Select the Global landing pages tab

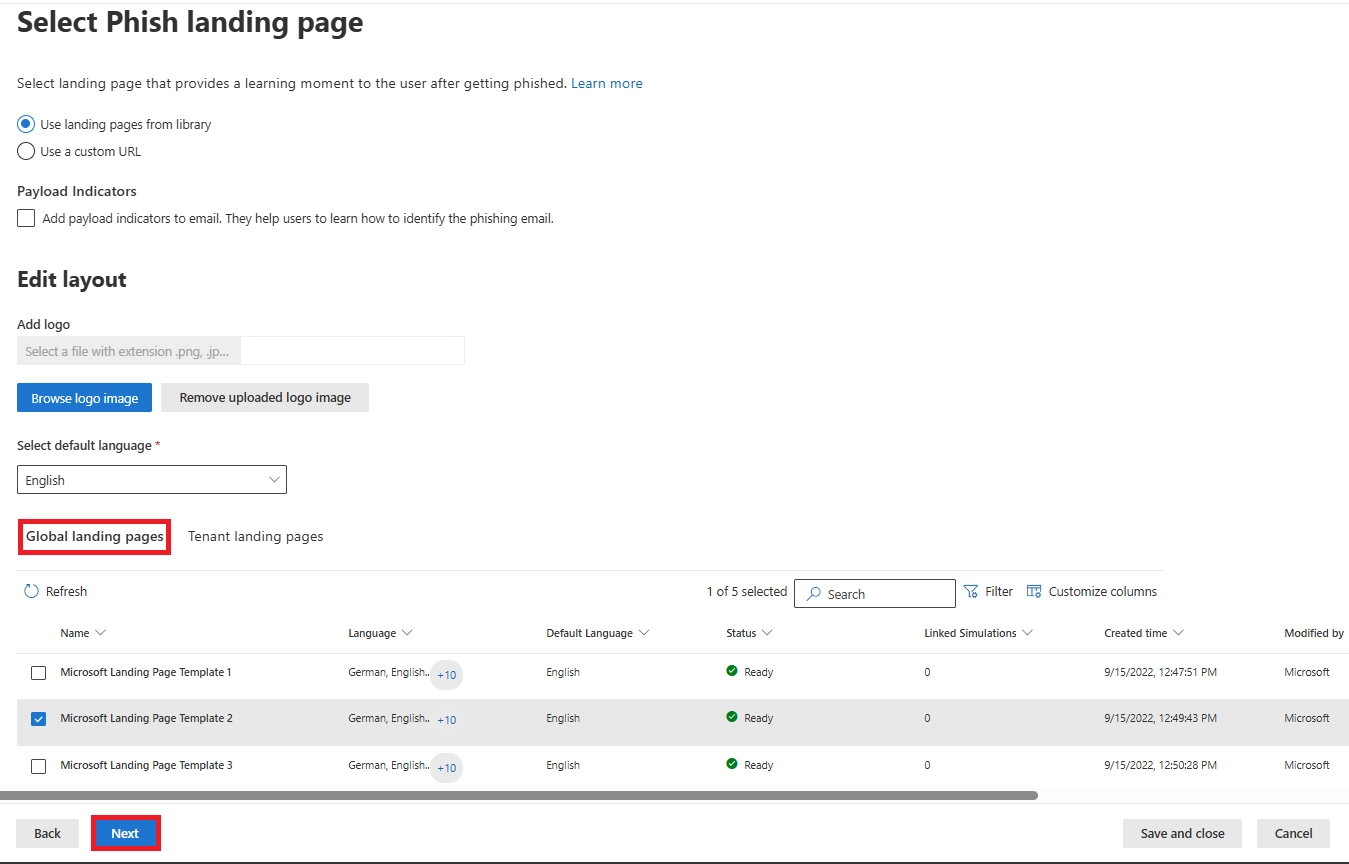tap(93, 536)
